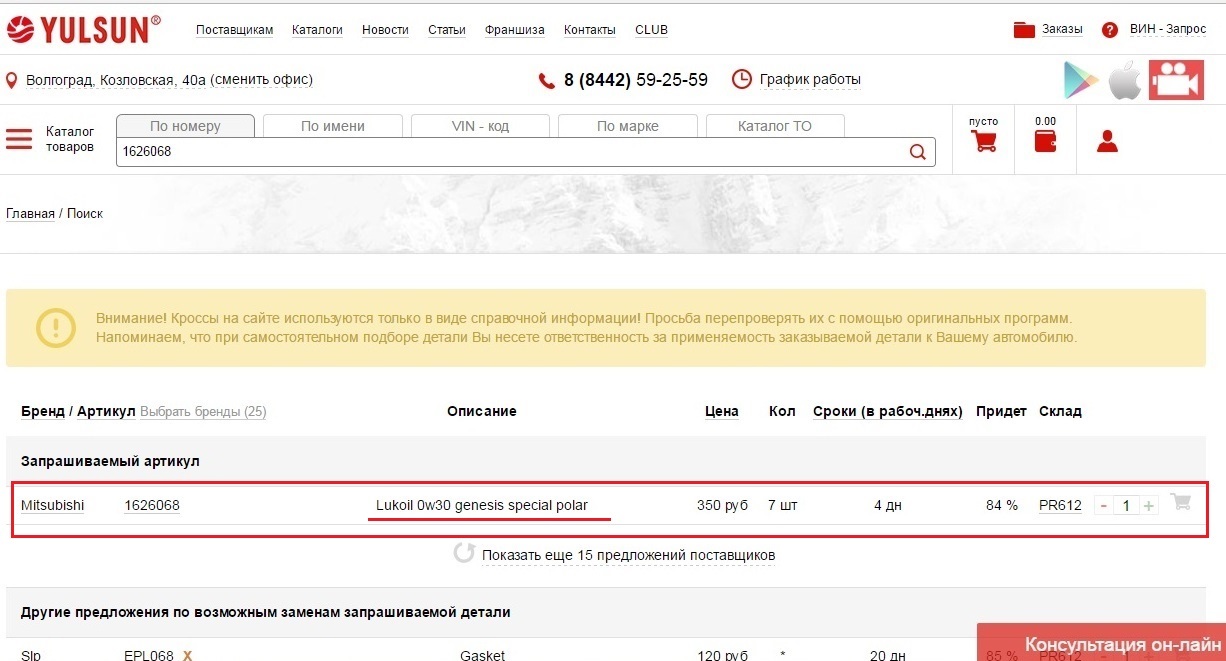The width and height of the screenshot is (1226, 661).
Task: Open the Заказы link
Action: (x=1062, y=30)
